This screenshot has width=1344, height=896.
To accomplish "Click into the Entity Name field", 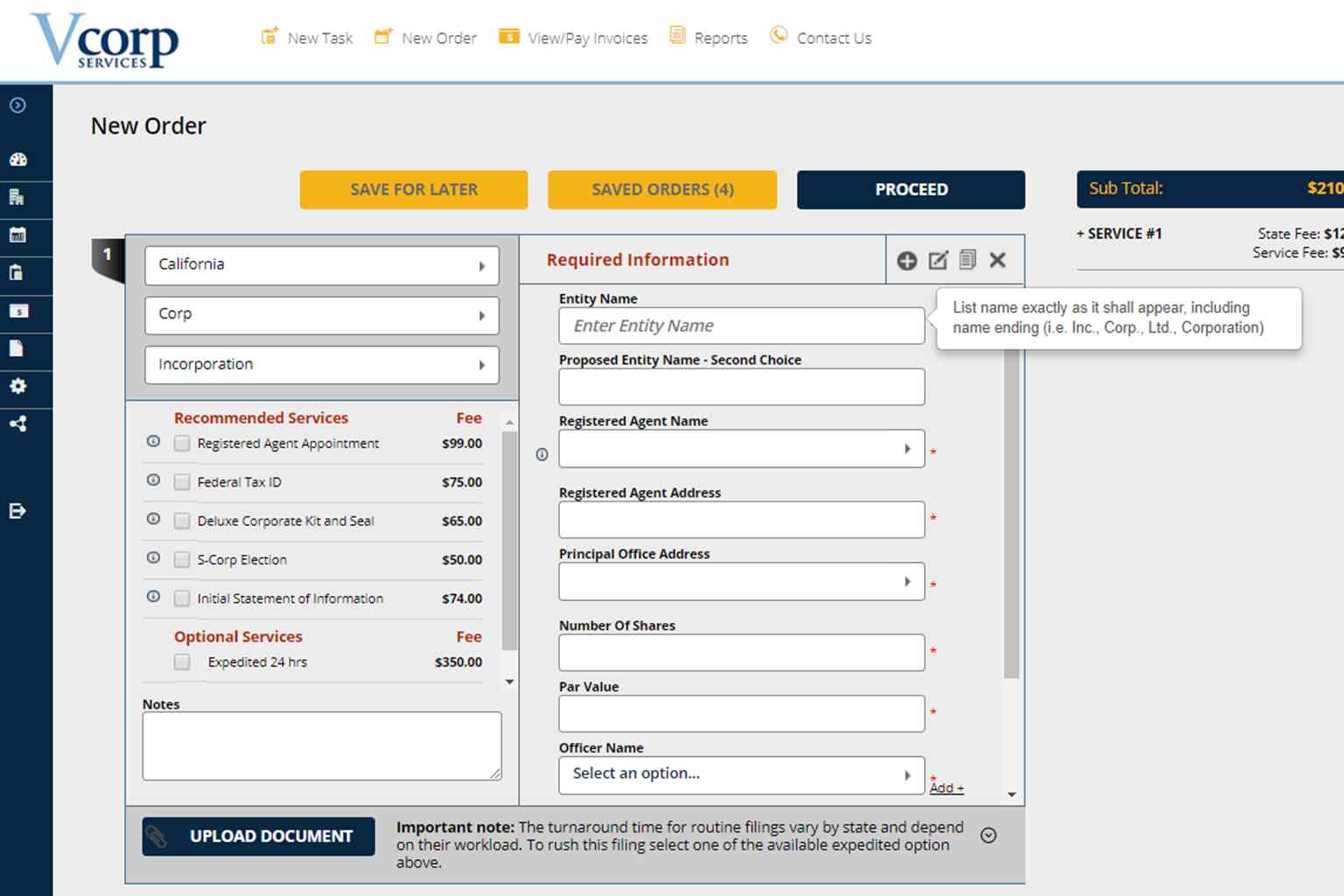I will pyautogui.click(x=741, y=326).
